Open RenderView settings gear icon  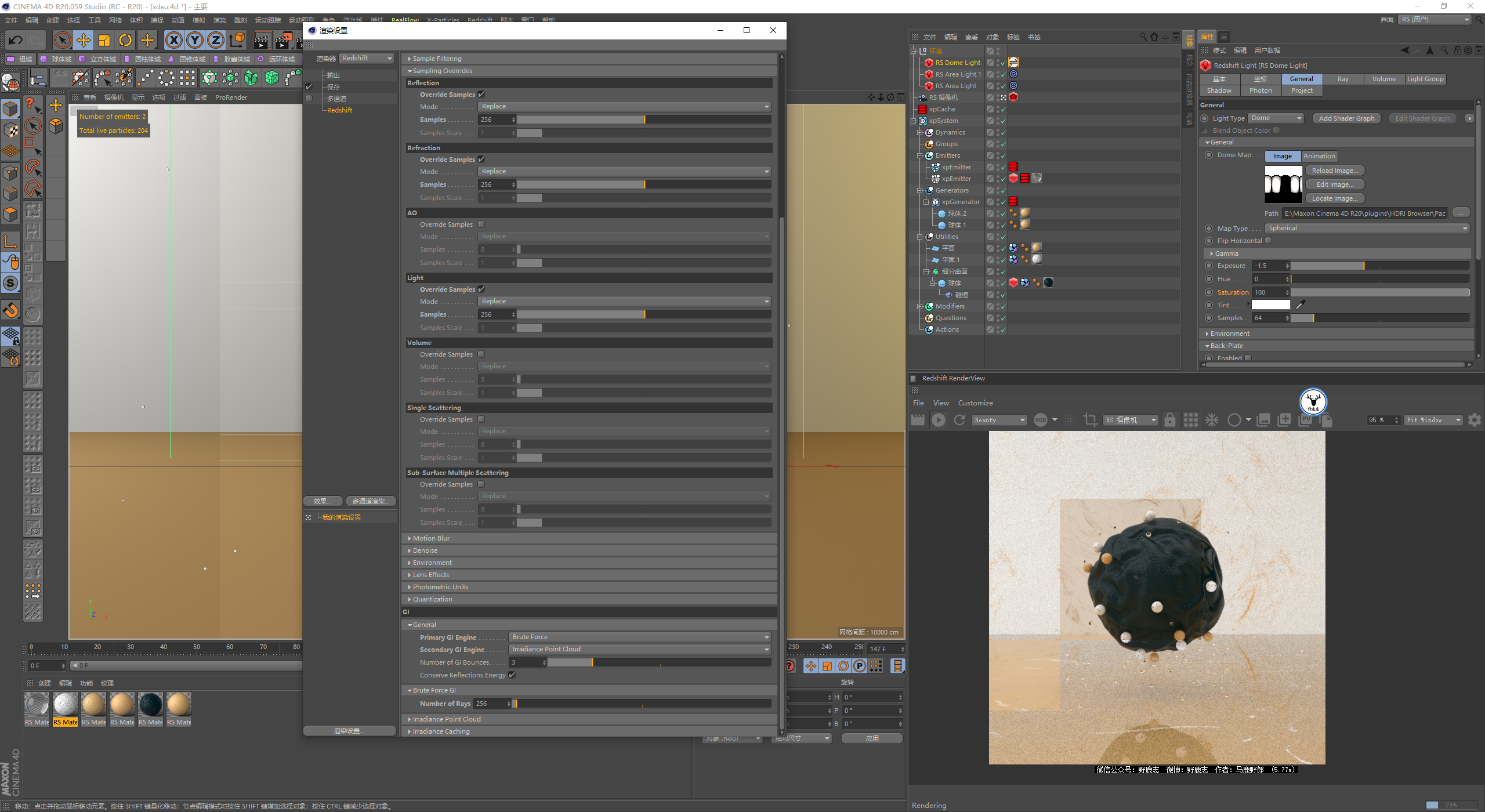coord(1474,420)
